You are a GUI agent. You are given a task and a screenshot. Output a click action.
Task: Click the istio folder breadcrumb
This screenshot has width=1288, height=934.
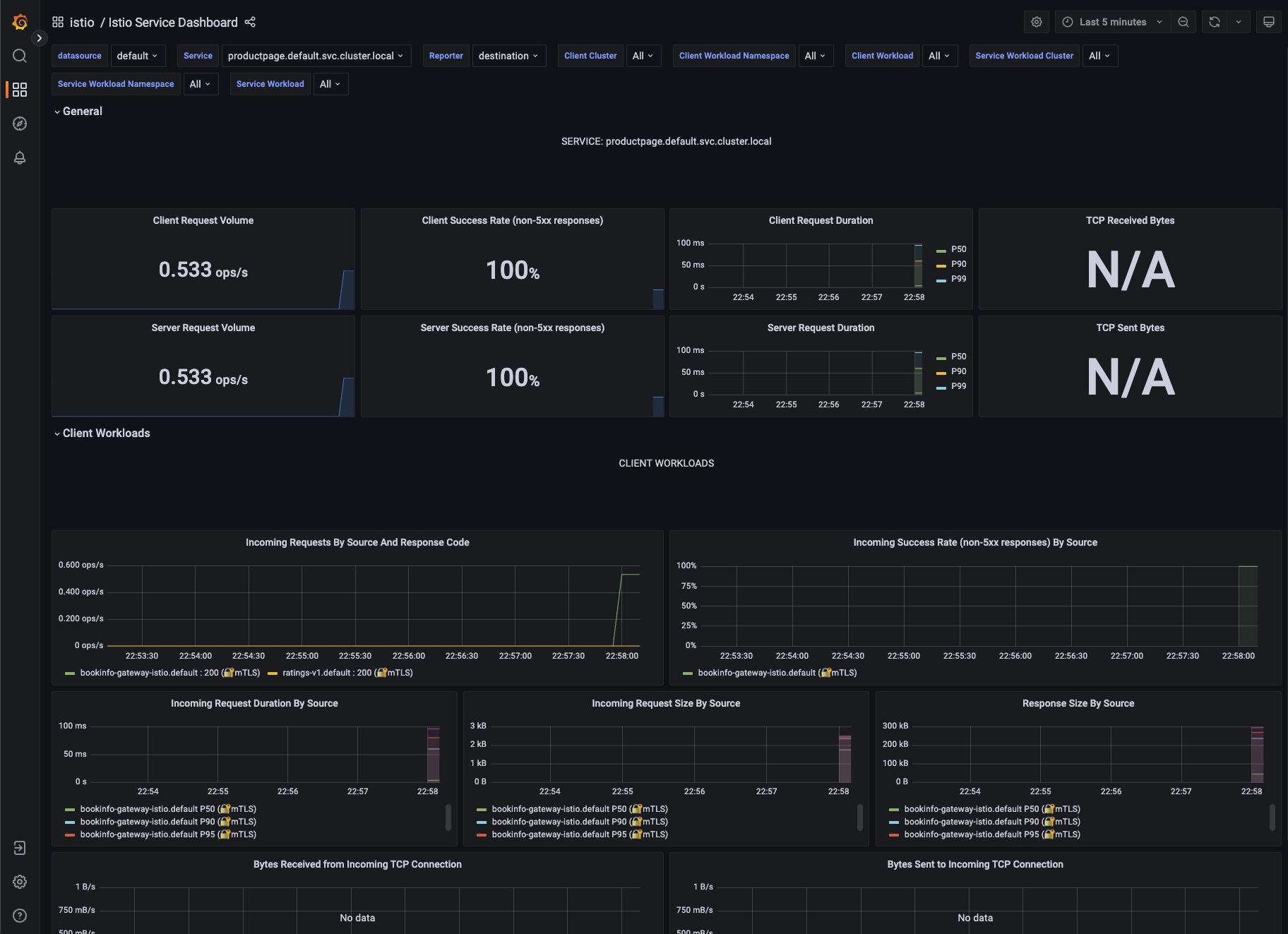point(82,23)
